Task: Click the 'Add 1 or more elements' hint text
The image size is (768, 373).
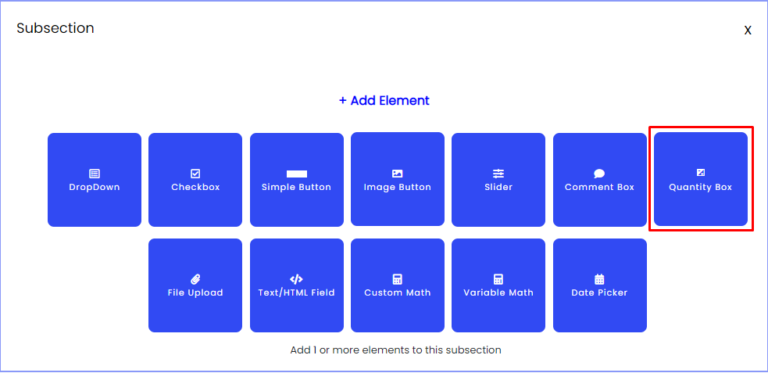Action: [396, 350]
